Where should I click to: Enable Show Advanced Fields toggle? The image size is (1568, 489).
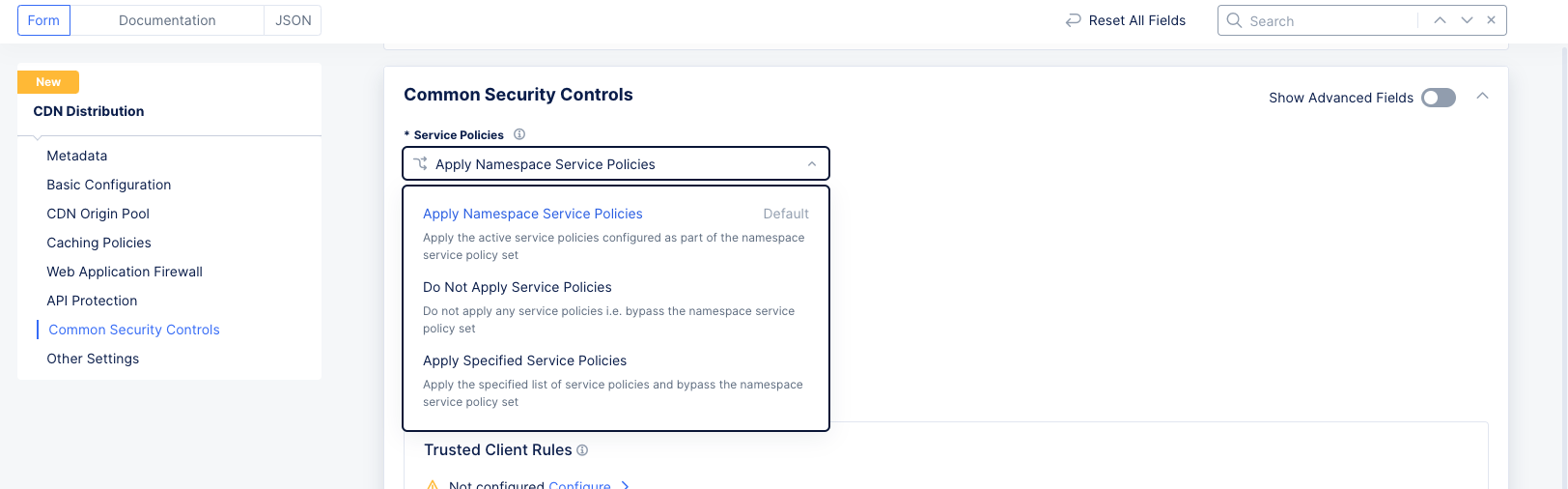1438,98
